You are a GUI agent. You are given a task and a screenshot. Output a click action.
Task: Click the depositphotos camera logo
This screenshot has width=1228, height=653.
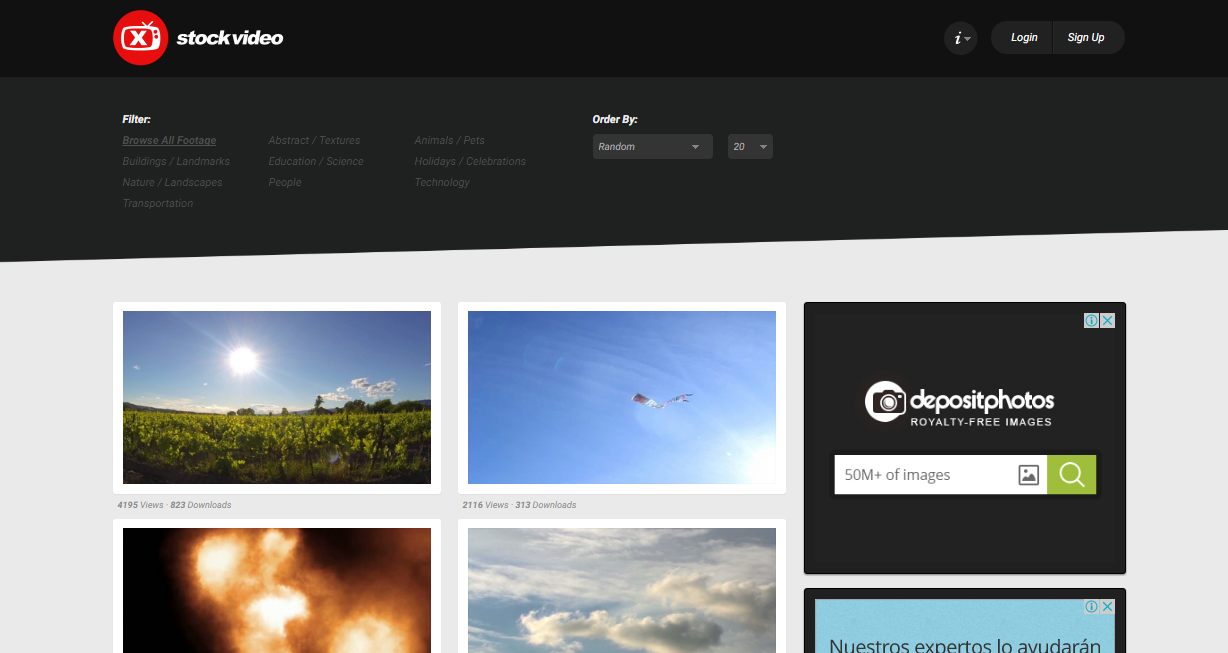[886, 401]
